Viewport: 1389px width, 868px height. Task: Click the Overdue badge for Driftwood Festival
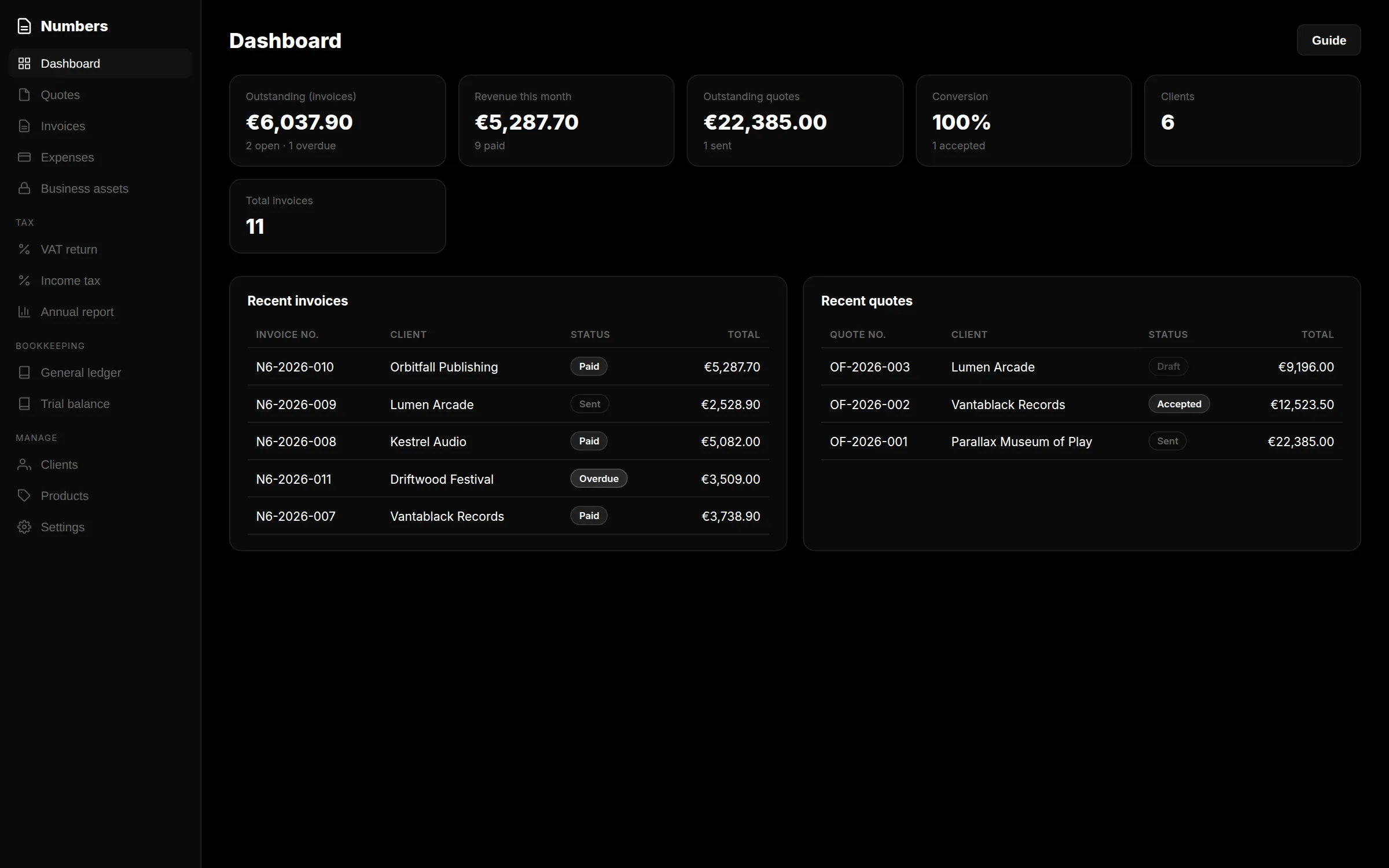(598, 479)
